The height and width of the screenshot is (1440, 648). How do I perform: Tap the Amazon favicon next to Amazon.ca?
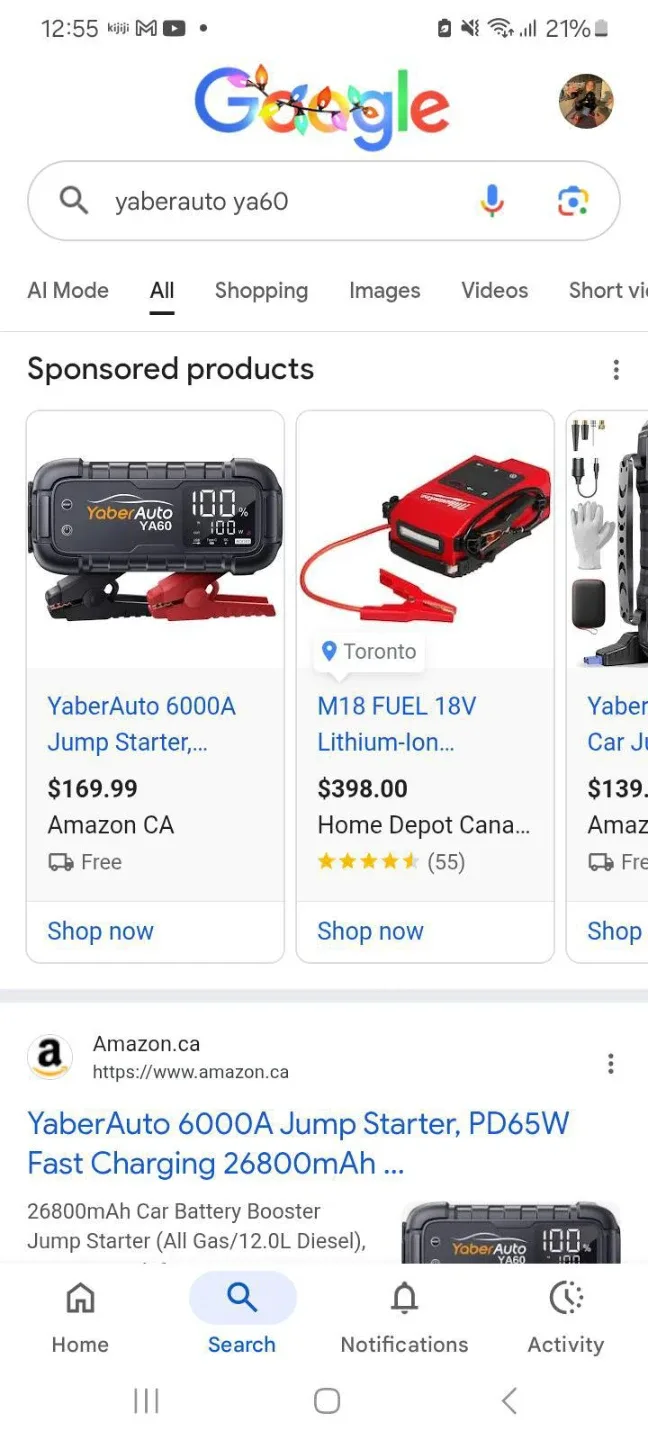click(49, 1057)
